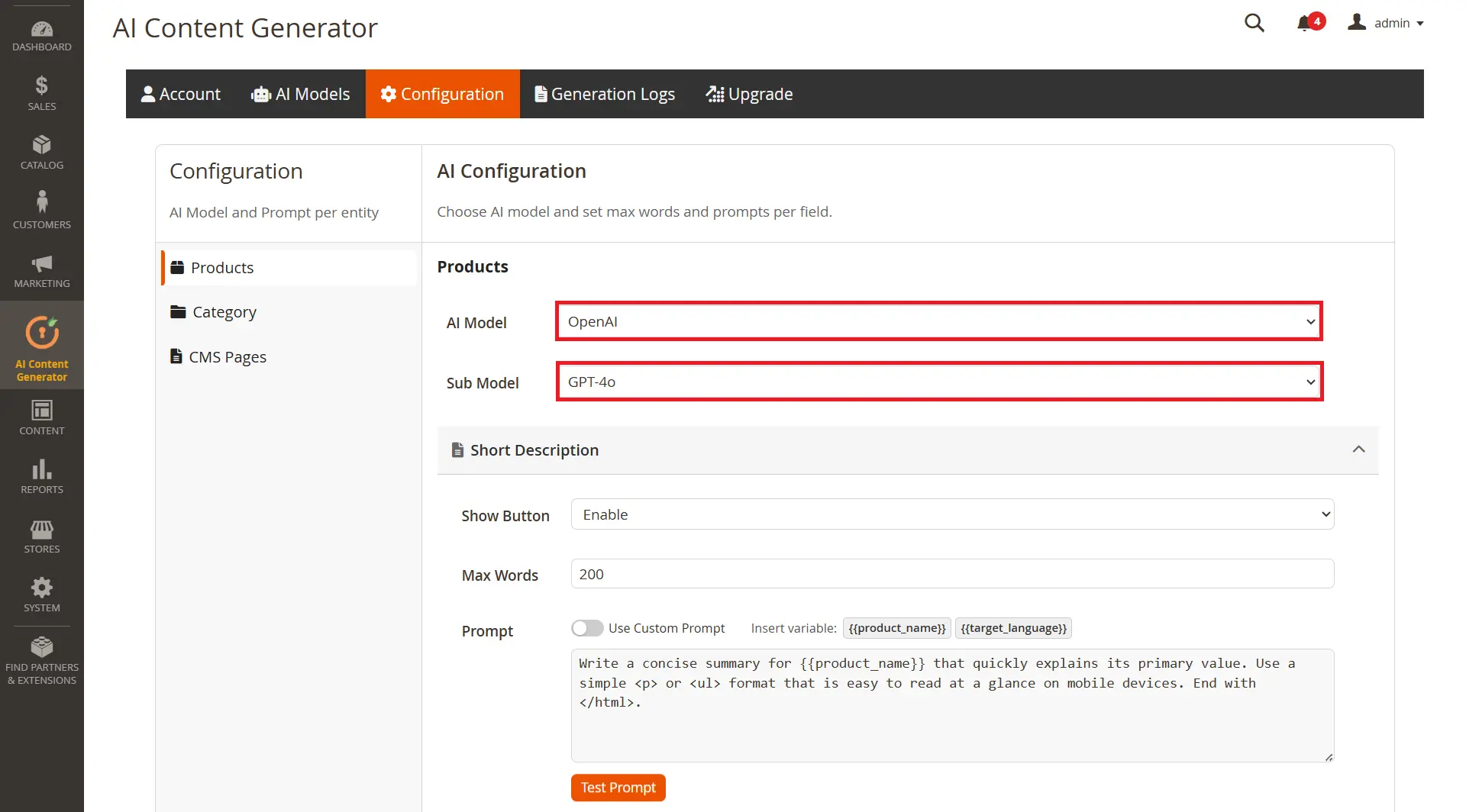Open the AI Models tab
1466x812 pixels.
300,93
